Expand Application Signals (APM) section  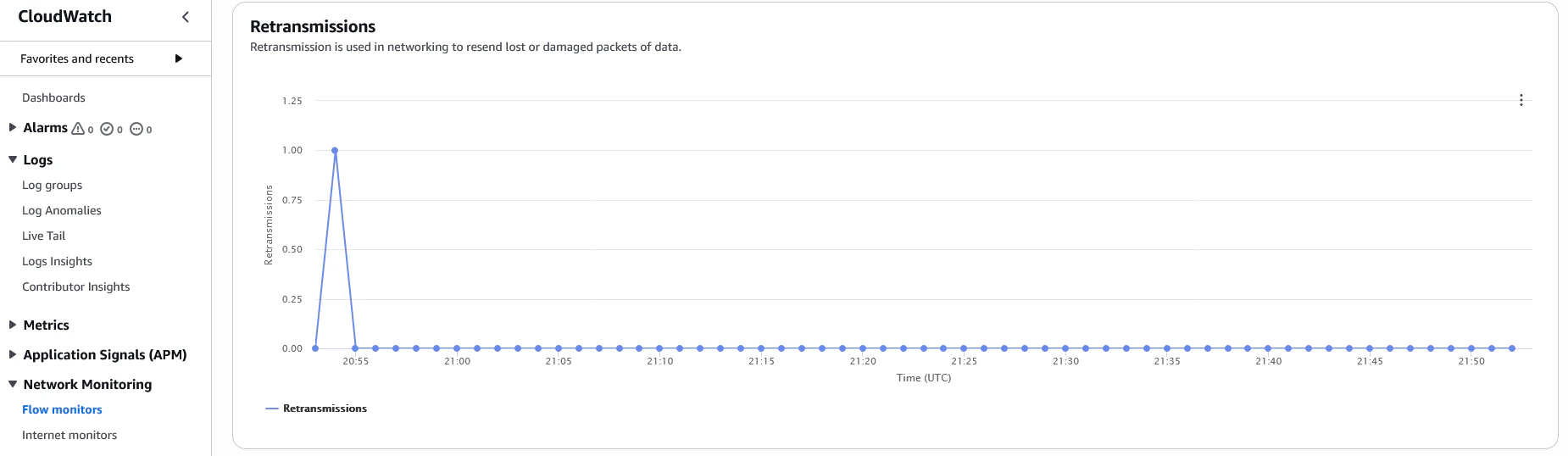click(13, 354)
